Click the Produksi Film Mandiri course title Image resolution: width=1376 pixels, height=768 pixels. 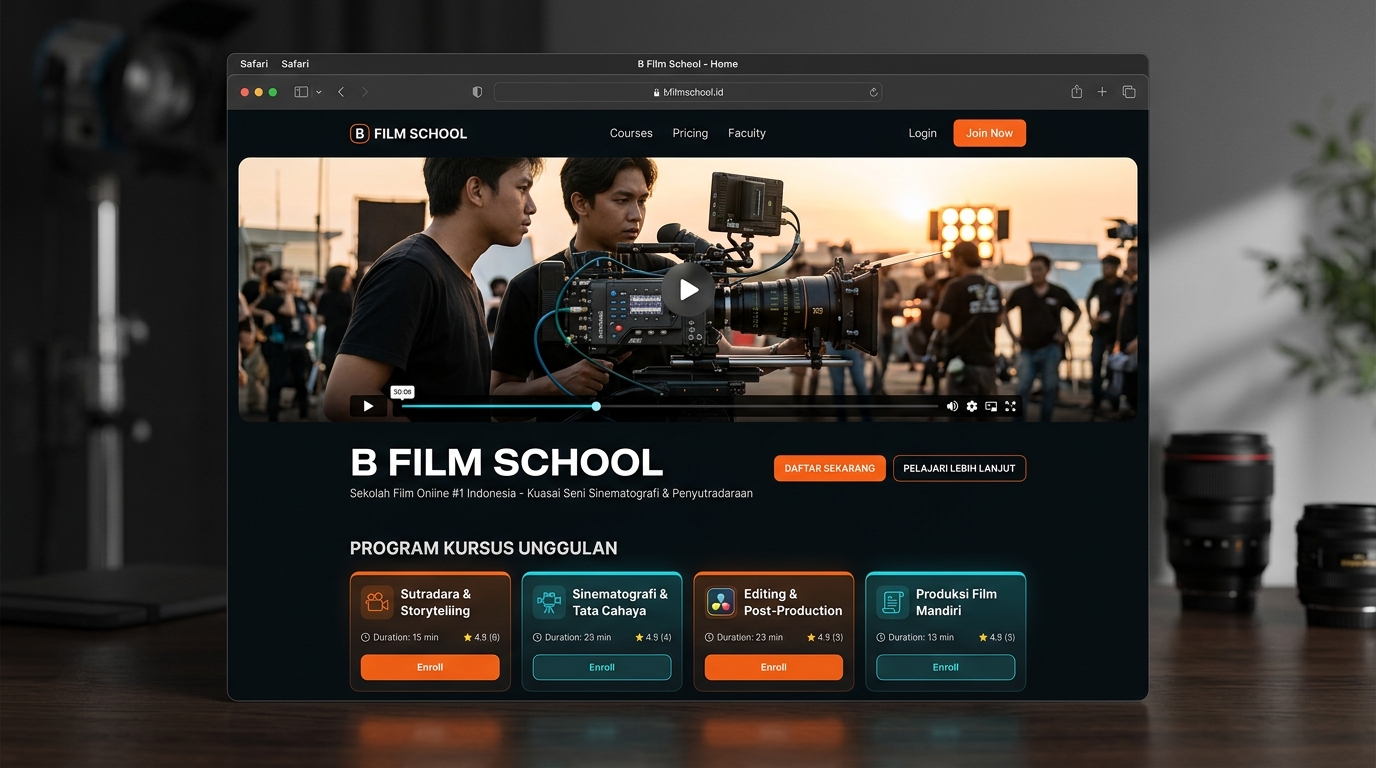point(956,602)
